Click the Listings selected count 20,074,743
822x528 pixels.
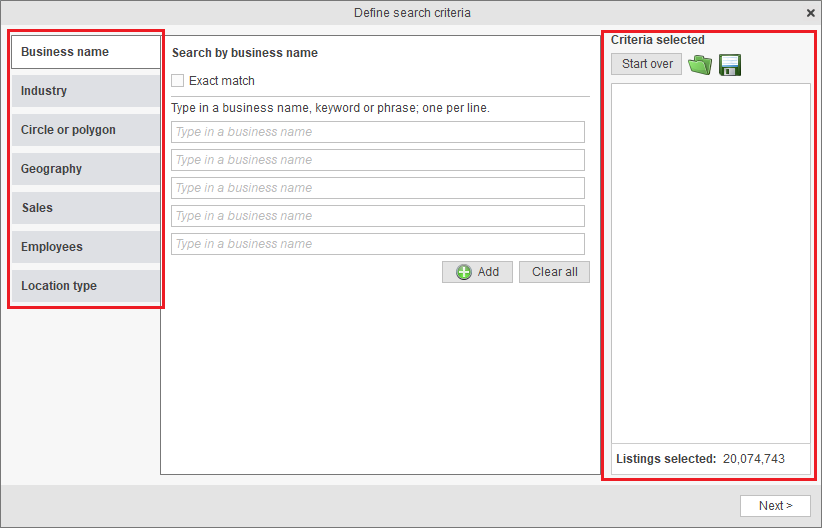pos(753,459)
